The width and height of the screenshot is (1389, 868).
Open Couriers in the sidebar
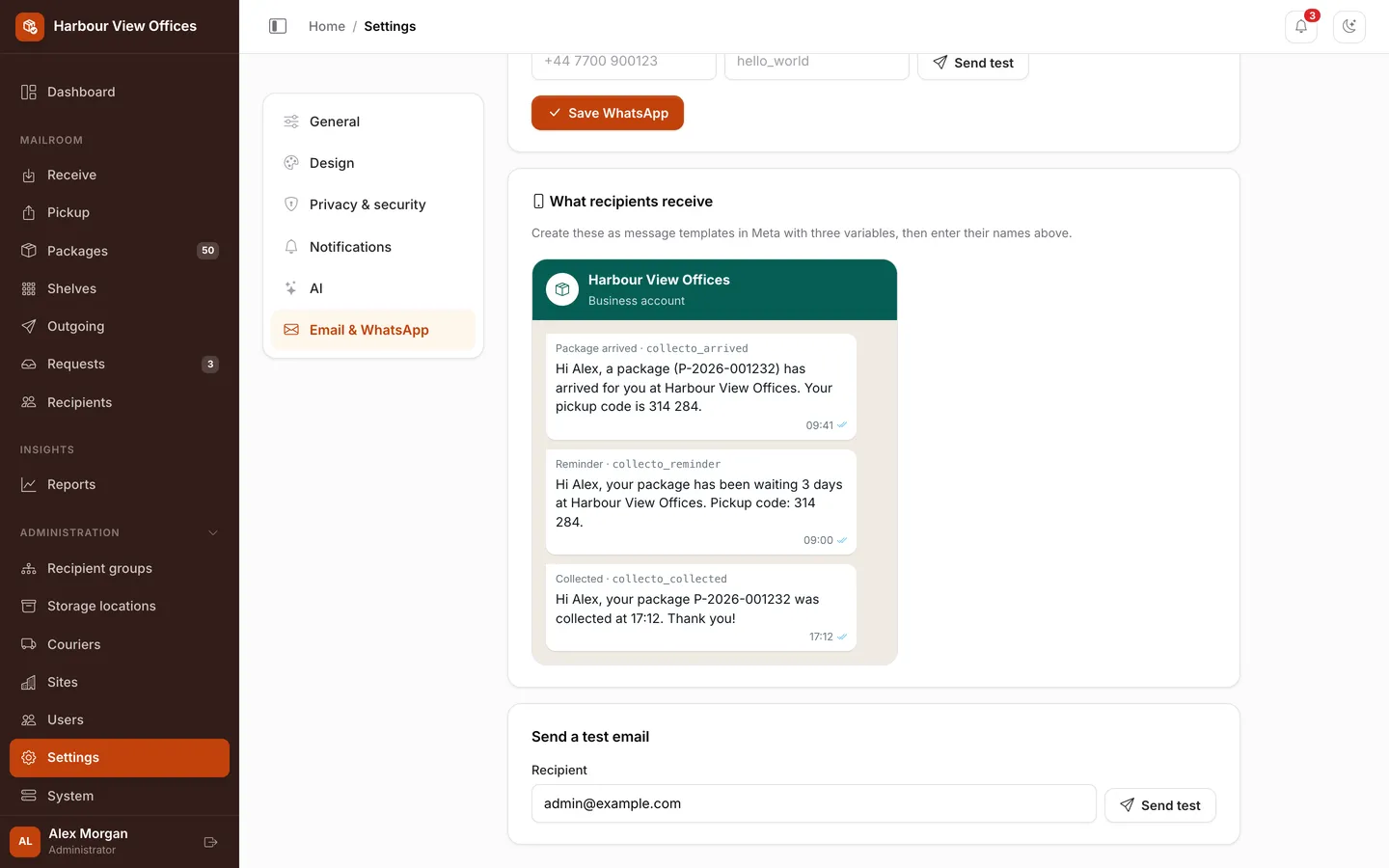(120, 644)
